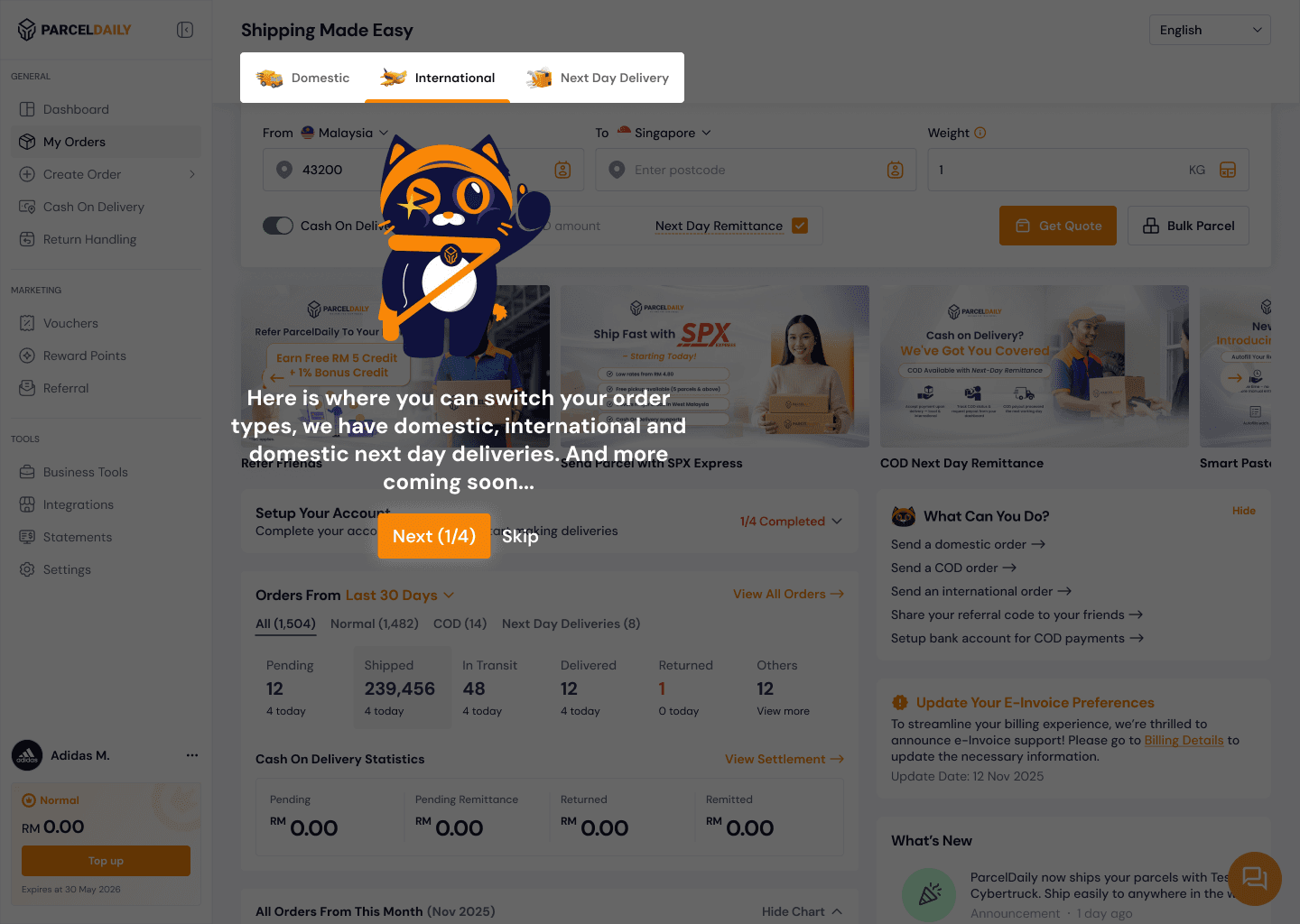
Task: Skip the onboarding tour
Action: point(520,536)
